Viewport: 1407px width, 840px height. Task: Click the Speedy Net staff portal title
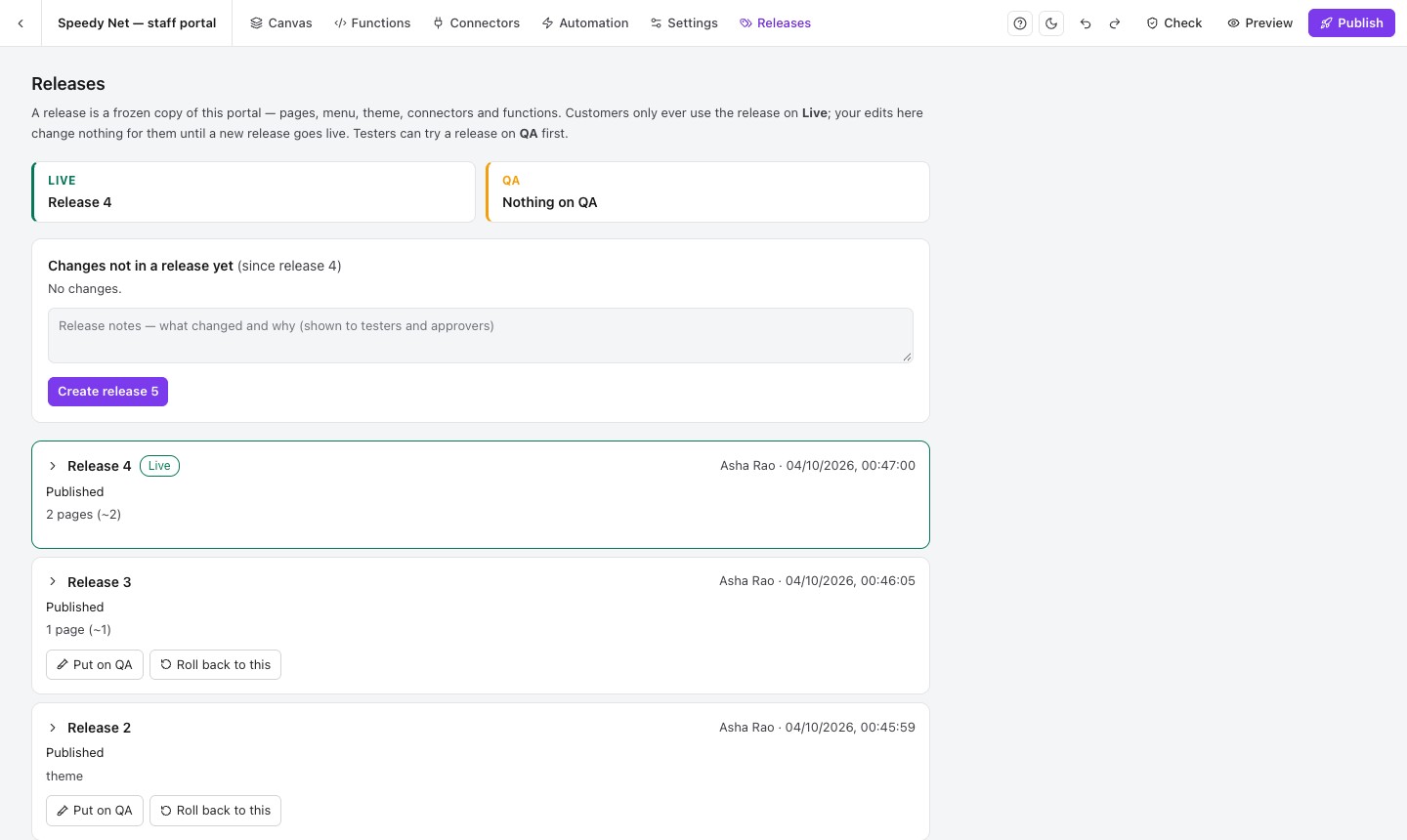(x=137, y=23)
